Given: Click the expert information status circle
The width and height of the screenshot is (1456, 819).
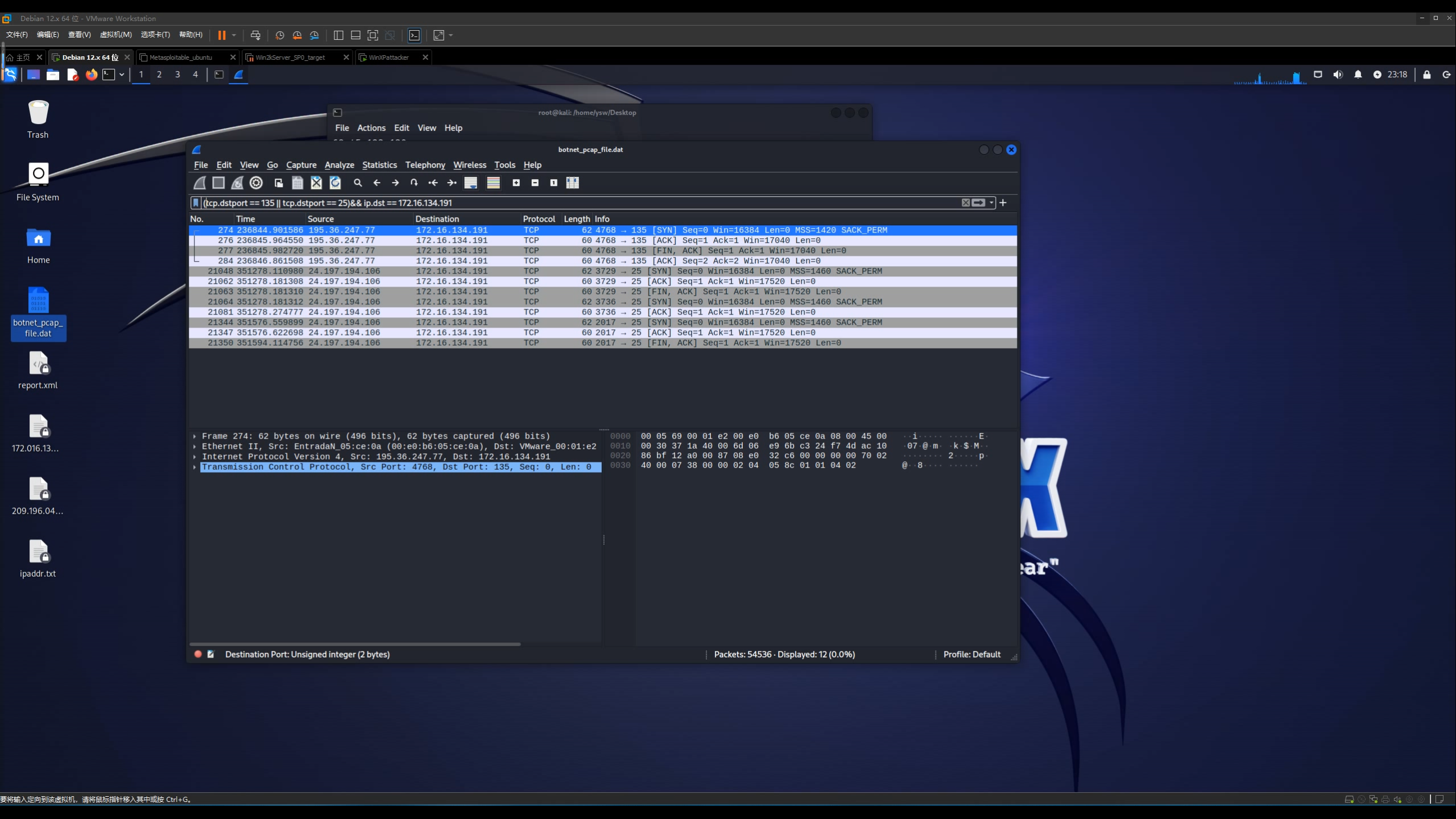Looking at the screenshot, I should 198,654.
